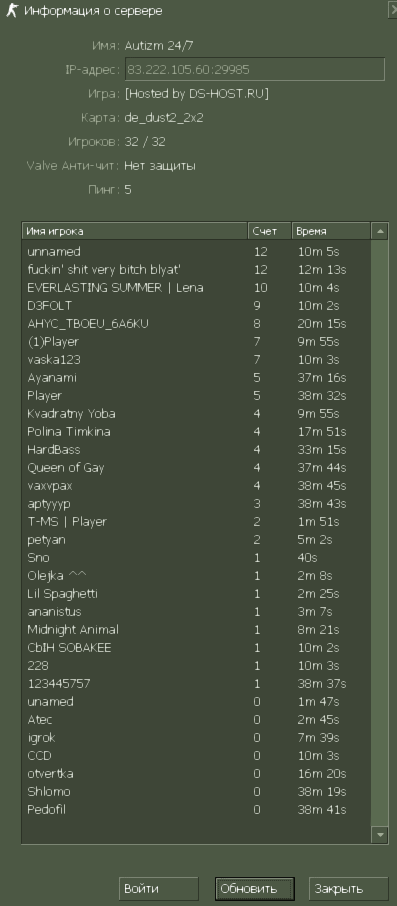
Task: Click the Войти button
Action: click(x=158, y=889)
